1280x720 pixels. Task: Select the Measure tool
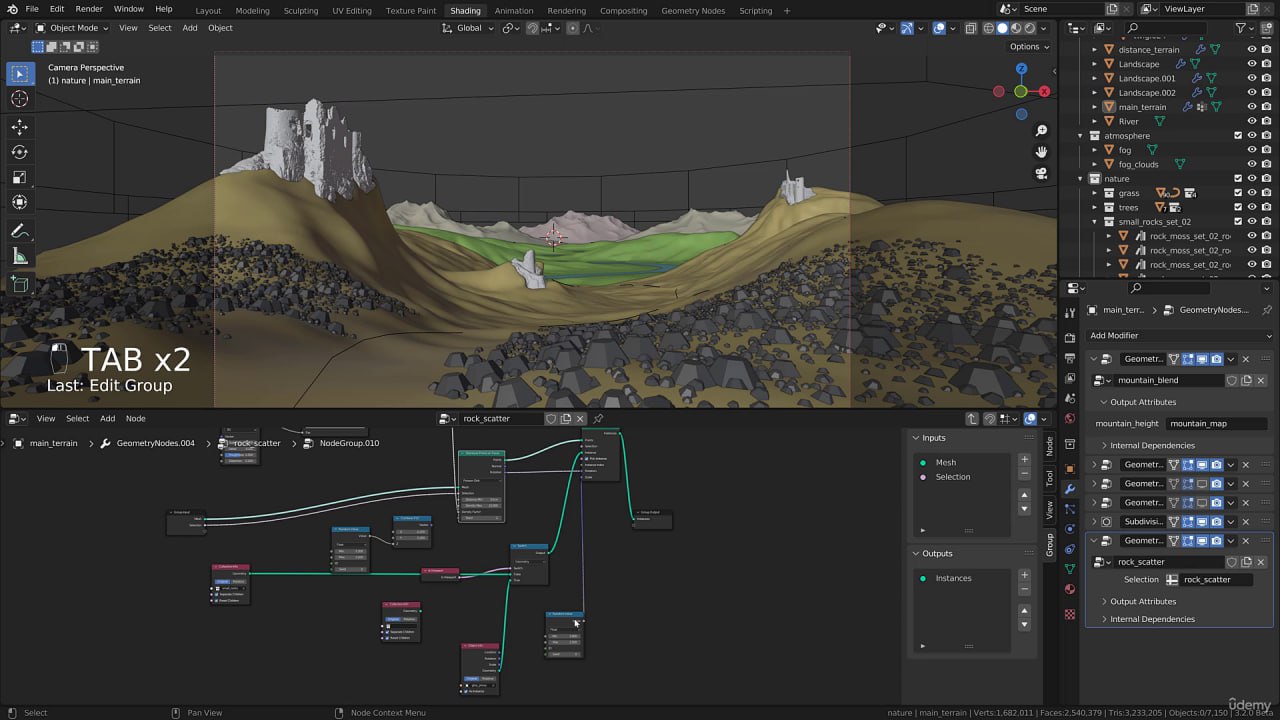tap(20, 257)
